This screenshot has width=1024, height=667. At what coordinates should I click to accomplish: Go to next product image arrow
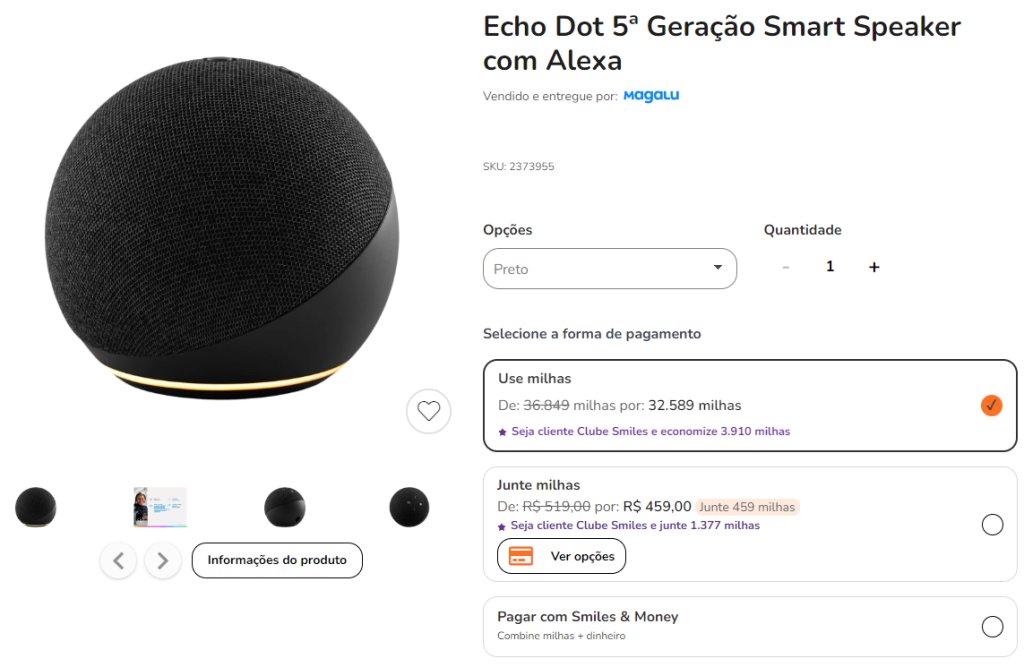coord(163,561)
